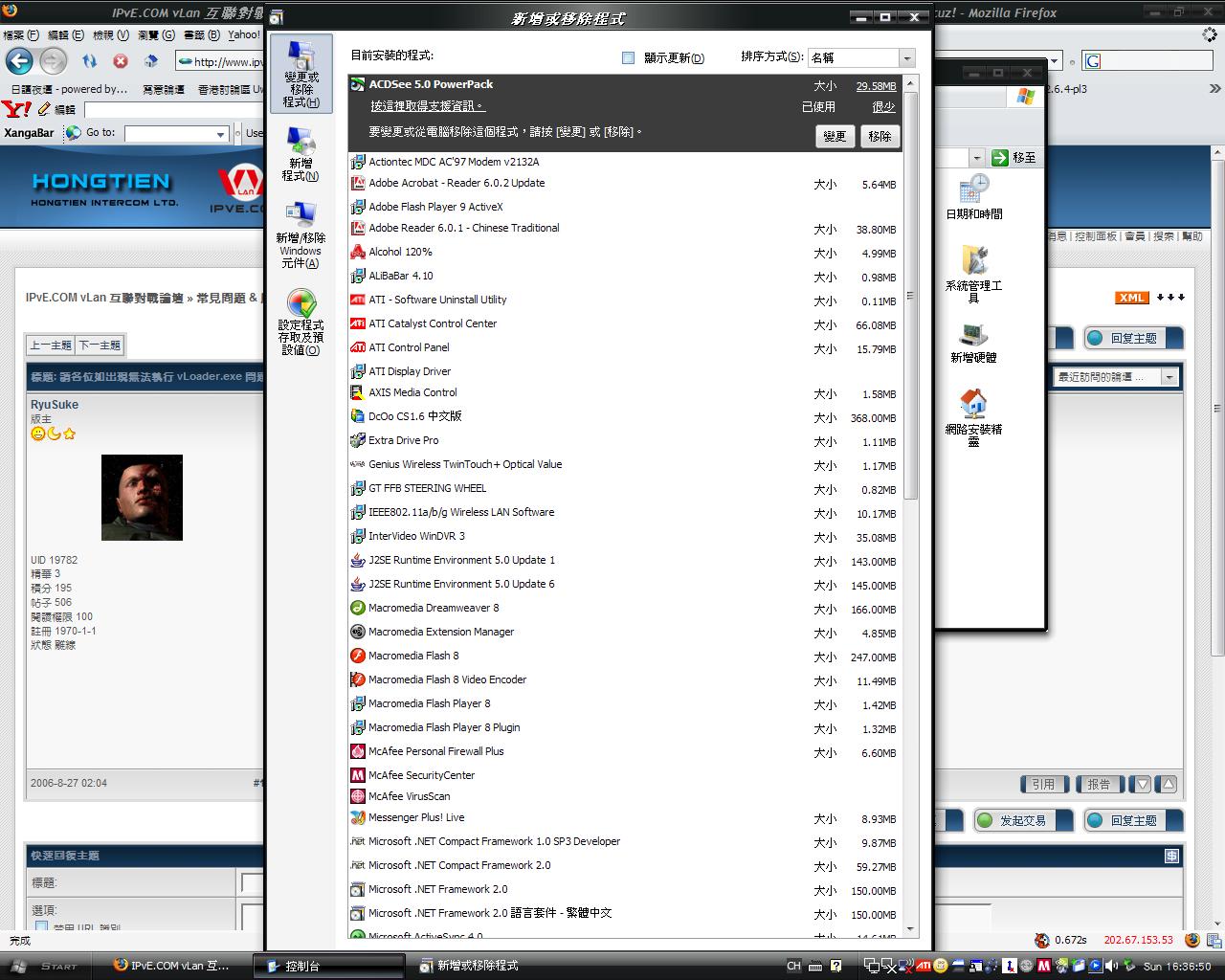
Task: Click the Yahoo! logo on the Yahoo toolbar
Action: (x=16, y=109)
